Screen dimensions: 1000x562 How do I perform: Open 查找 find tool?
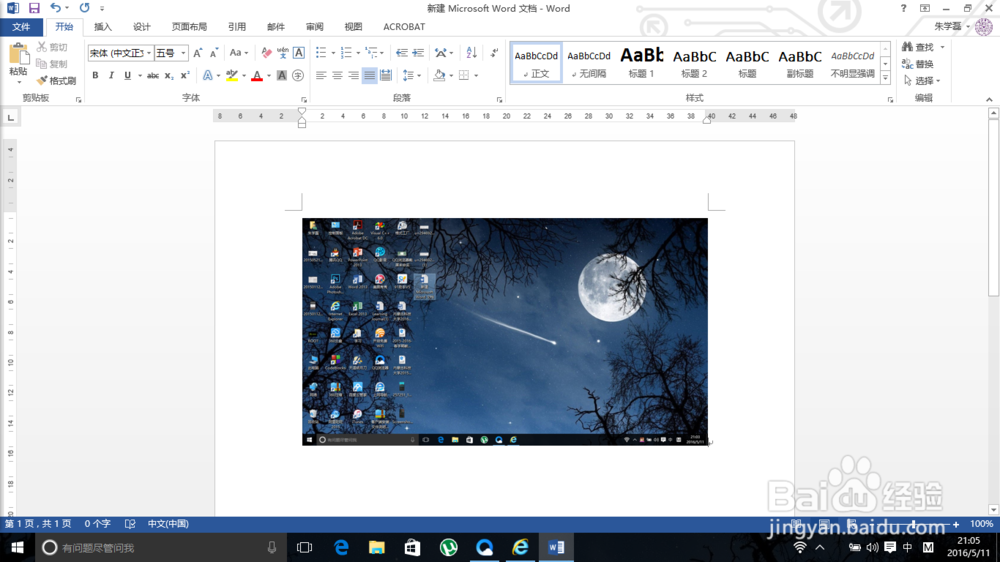click(x=923, y=47)
